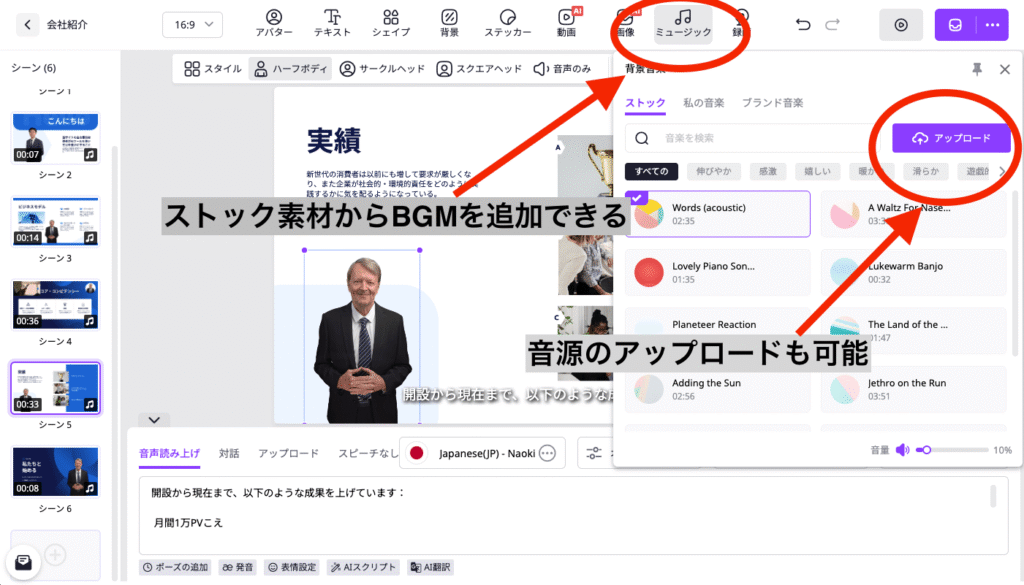Switch to the ブランド音楽 tab

[x=773, y=103]
